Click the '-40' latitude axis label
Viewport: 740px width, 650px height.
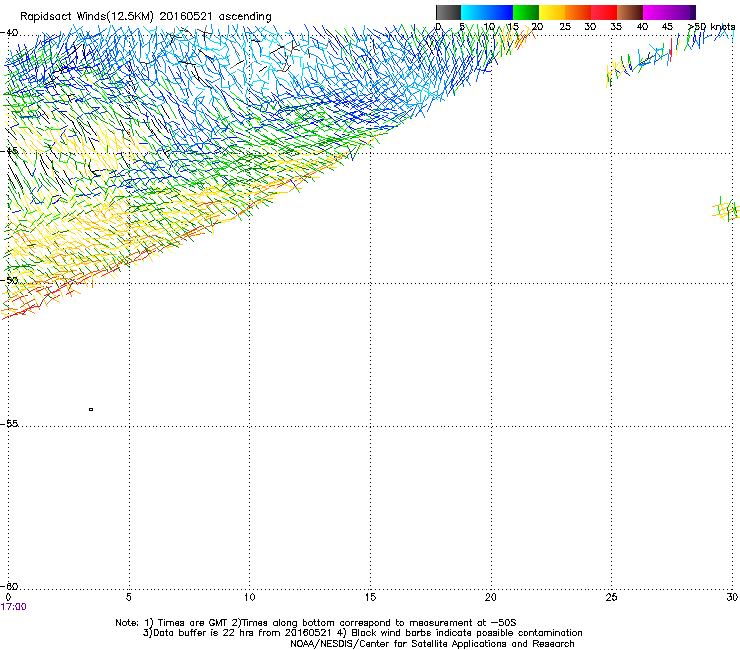9,33
